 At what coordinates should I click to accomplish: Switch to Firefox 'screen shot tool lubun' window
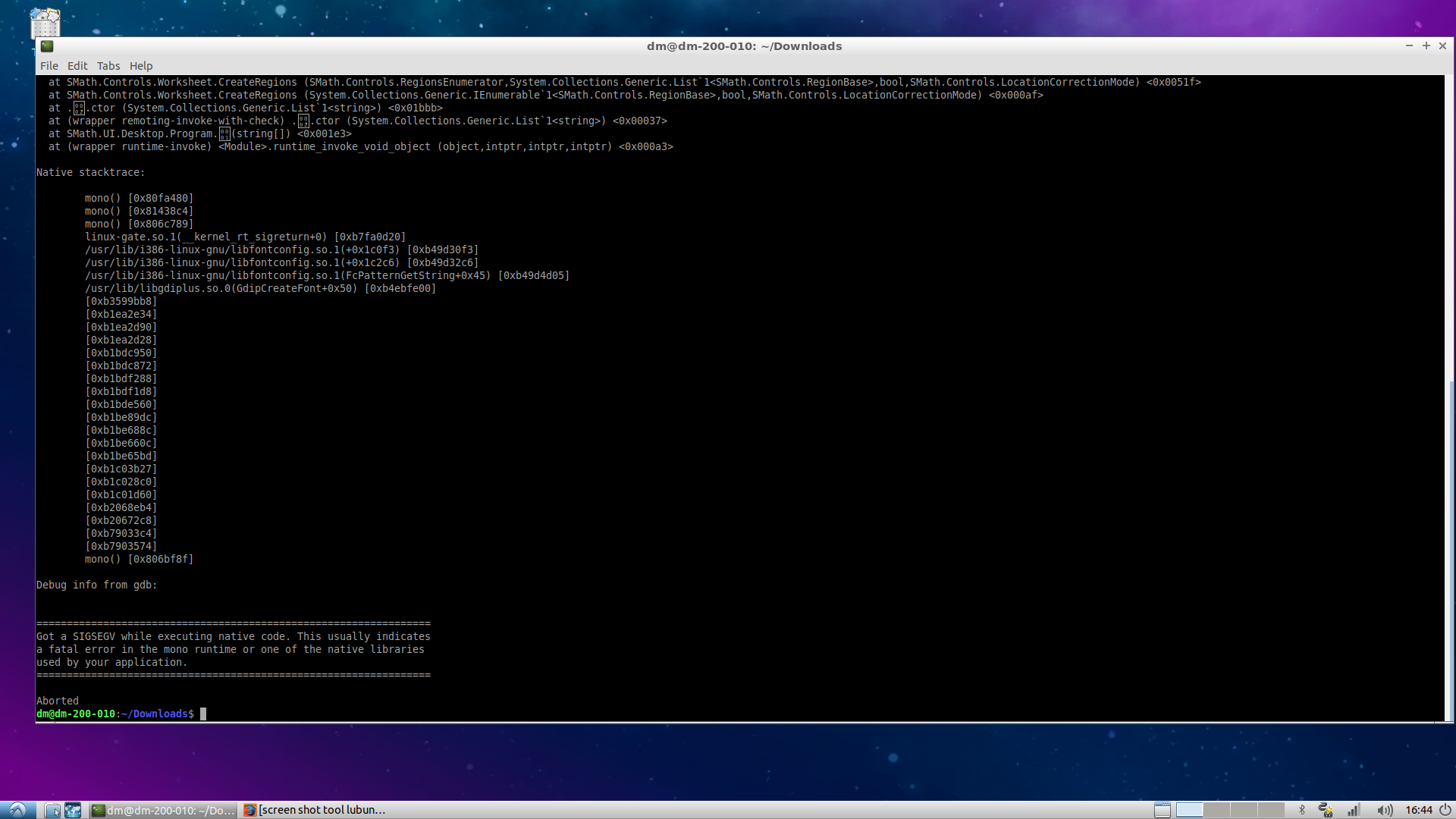tap(315, 810)
